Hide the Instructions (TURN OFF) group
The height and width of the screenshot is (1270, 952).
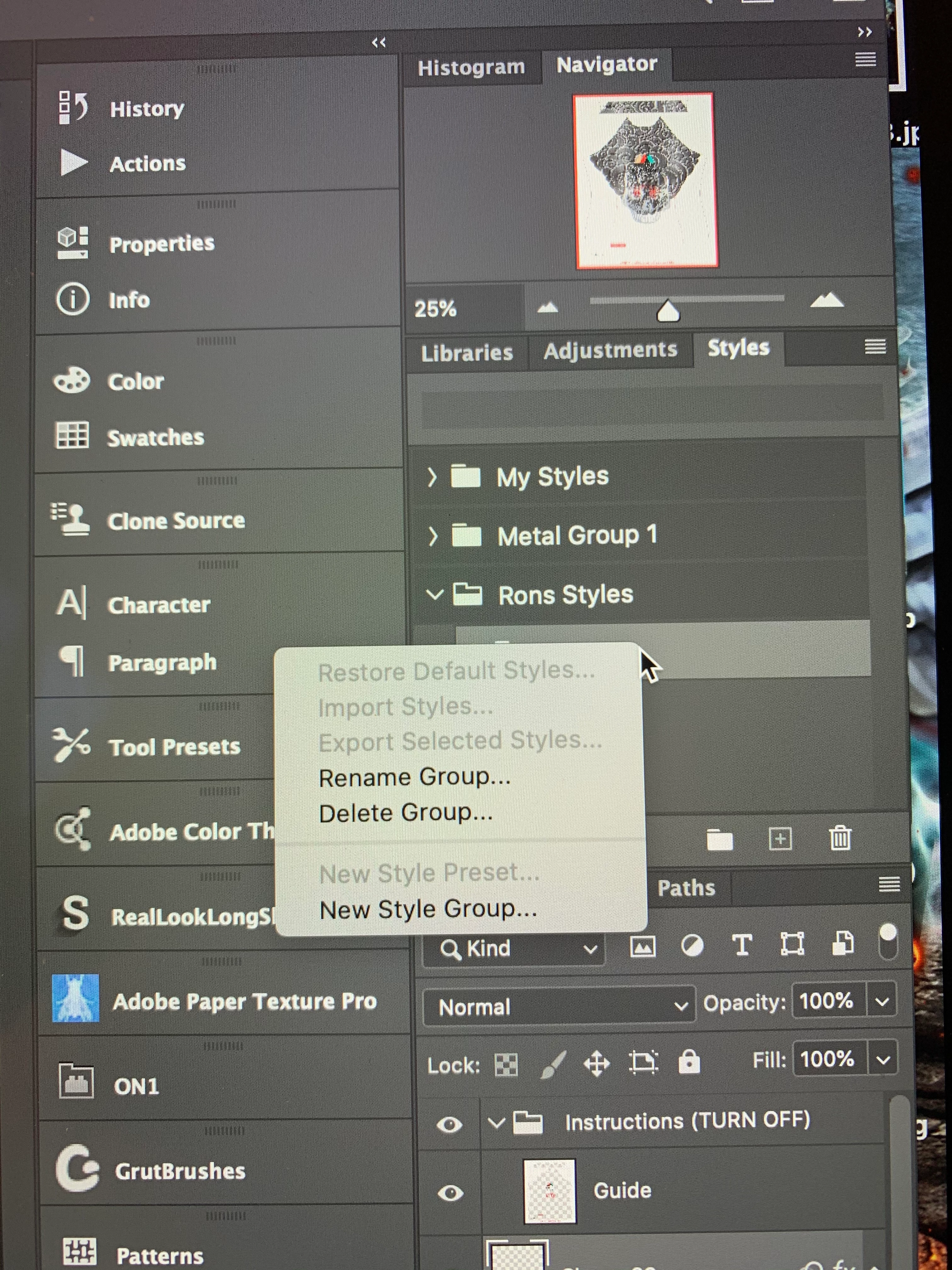tap(449, 1124)
